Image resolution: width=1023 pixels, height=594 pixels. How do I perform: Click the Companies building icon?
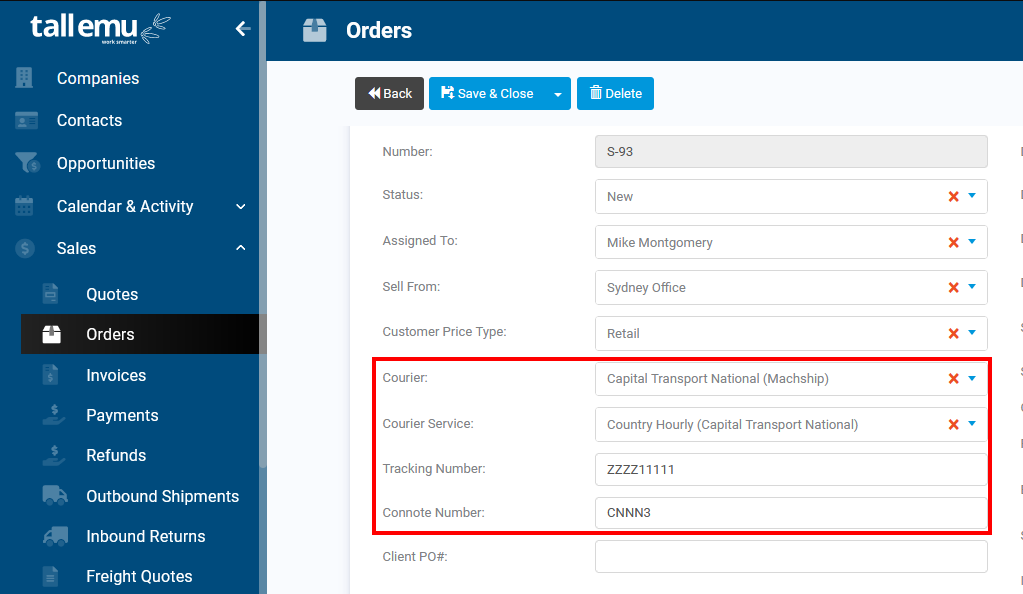pyautogui.click(x=24, y=78)
